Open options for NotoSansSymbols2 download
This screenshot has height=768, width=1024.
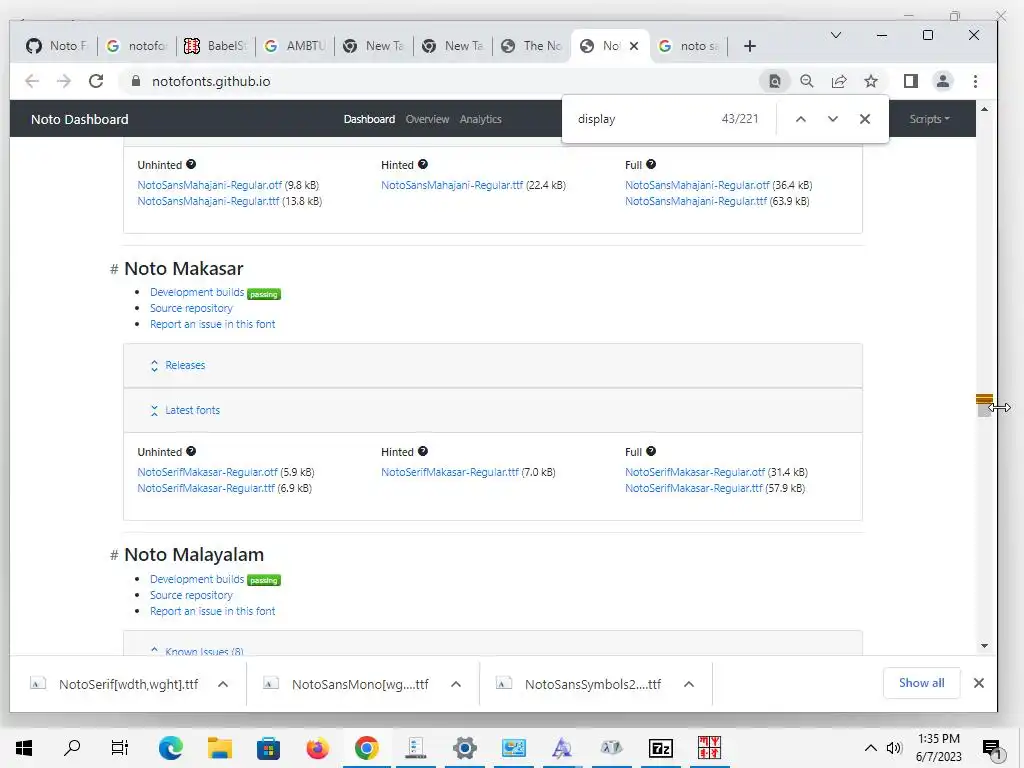tap(688, 684)
